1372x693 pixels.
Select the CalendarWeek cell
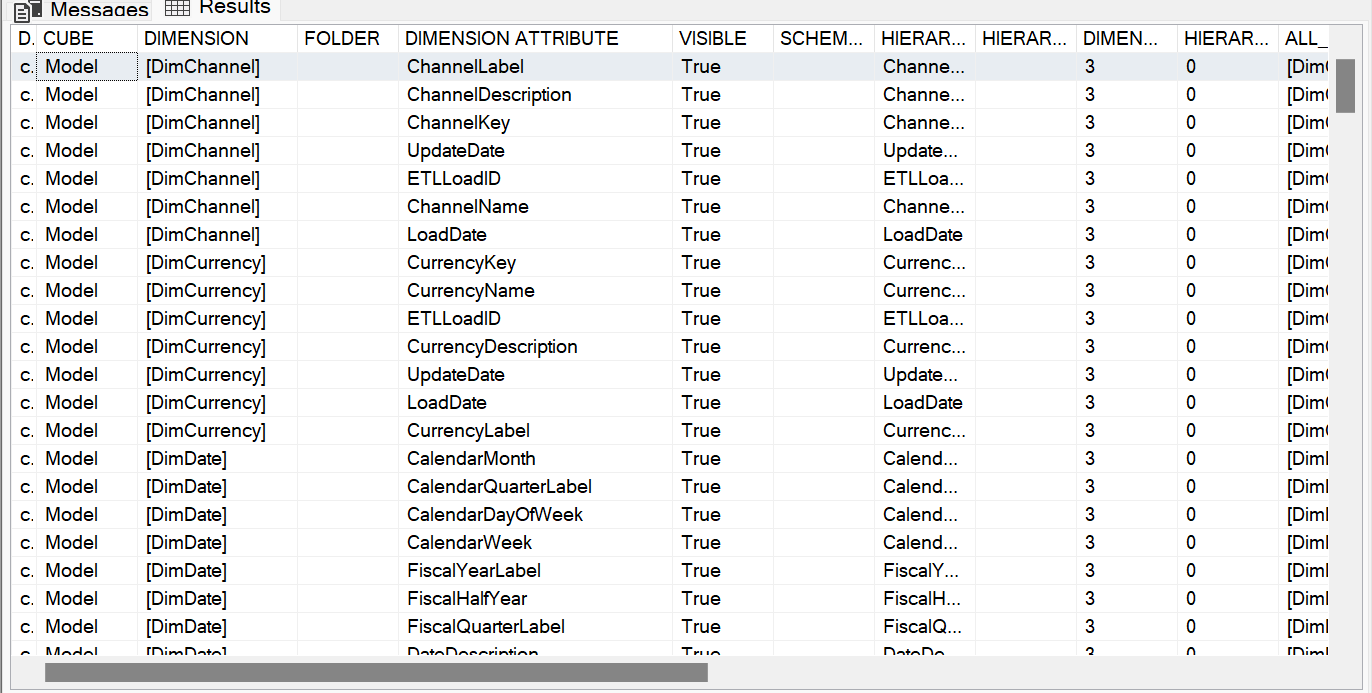coord(535,543)
